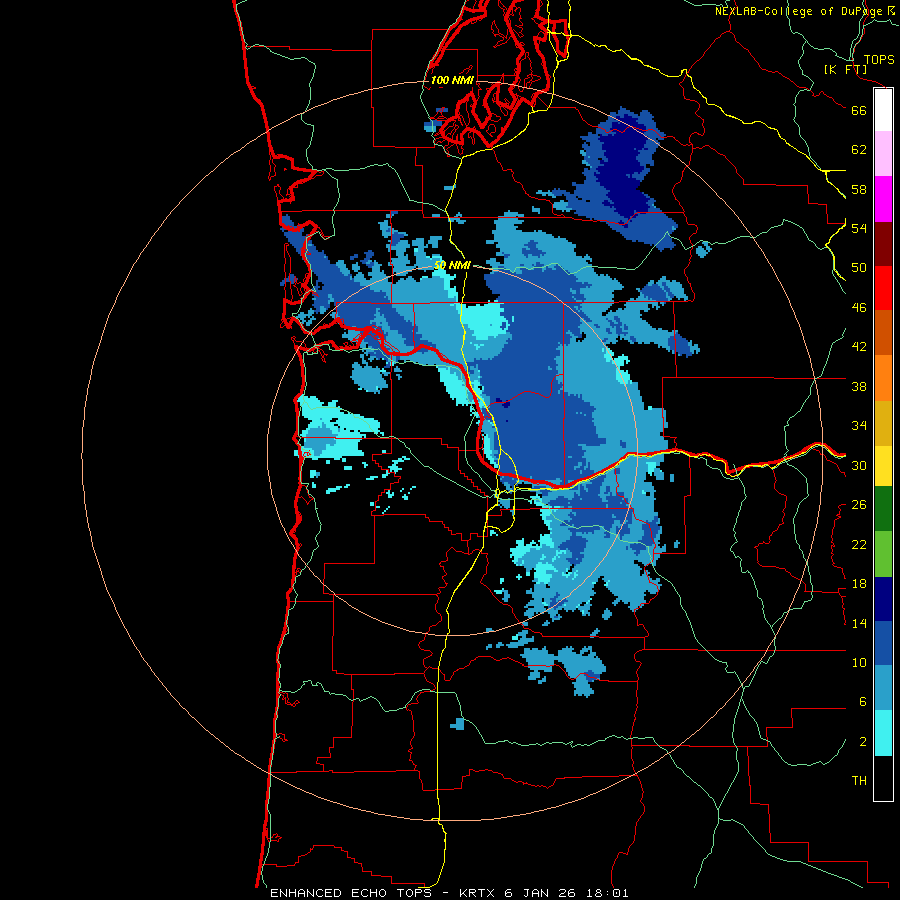900x900 pixels.
Task: Click the '42' legend value label
Action: pyautogui.click(x=859, y=347)
